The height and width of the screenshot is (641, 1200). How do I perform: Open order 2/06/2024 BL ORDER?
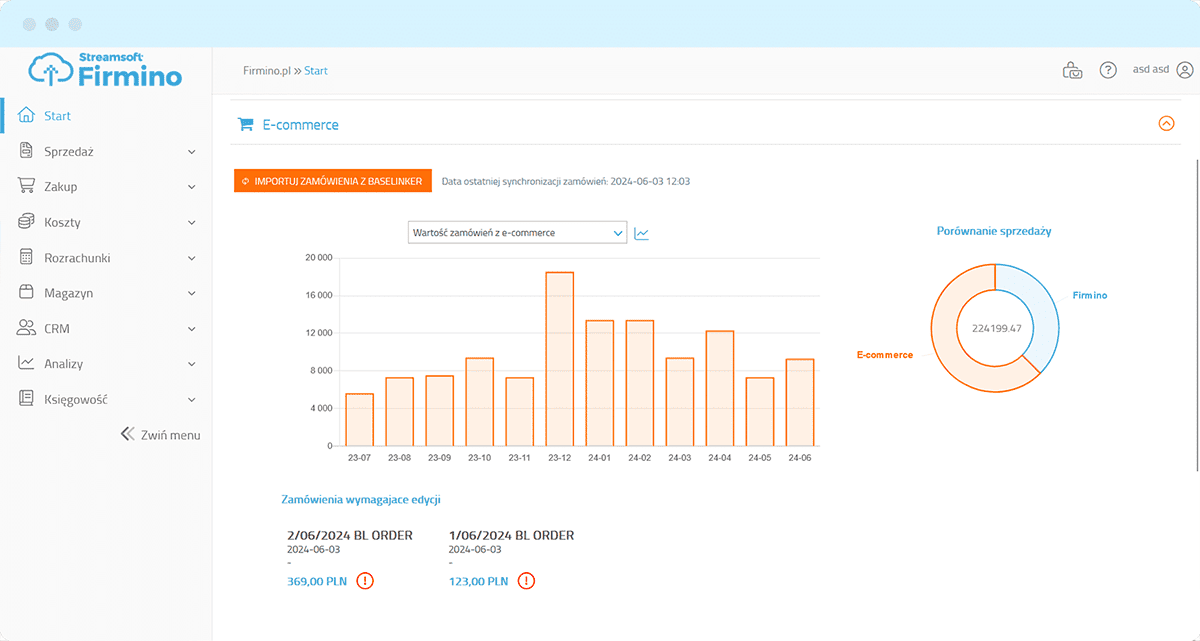click(349, 535)
